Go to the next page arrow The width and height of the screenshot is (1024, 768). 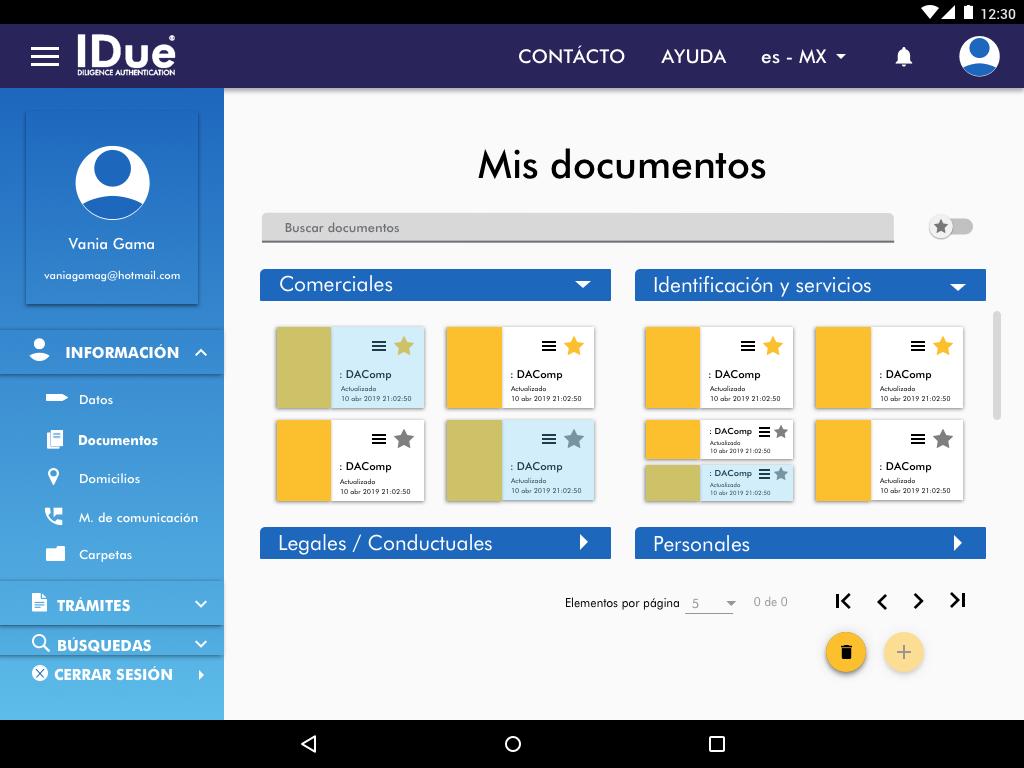[918, 601]
